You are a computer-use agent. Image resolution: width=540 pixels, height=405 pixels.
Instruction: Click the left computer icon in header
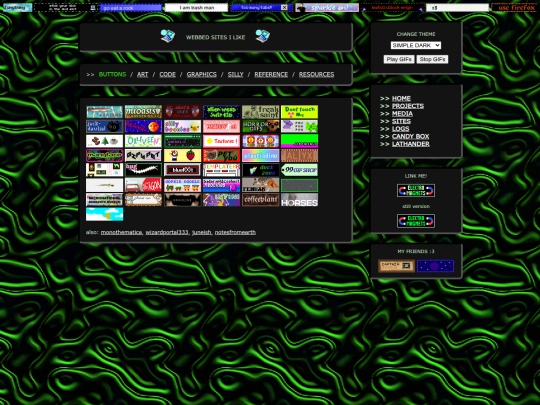tap(168, 36)
